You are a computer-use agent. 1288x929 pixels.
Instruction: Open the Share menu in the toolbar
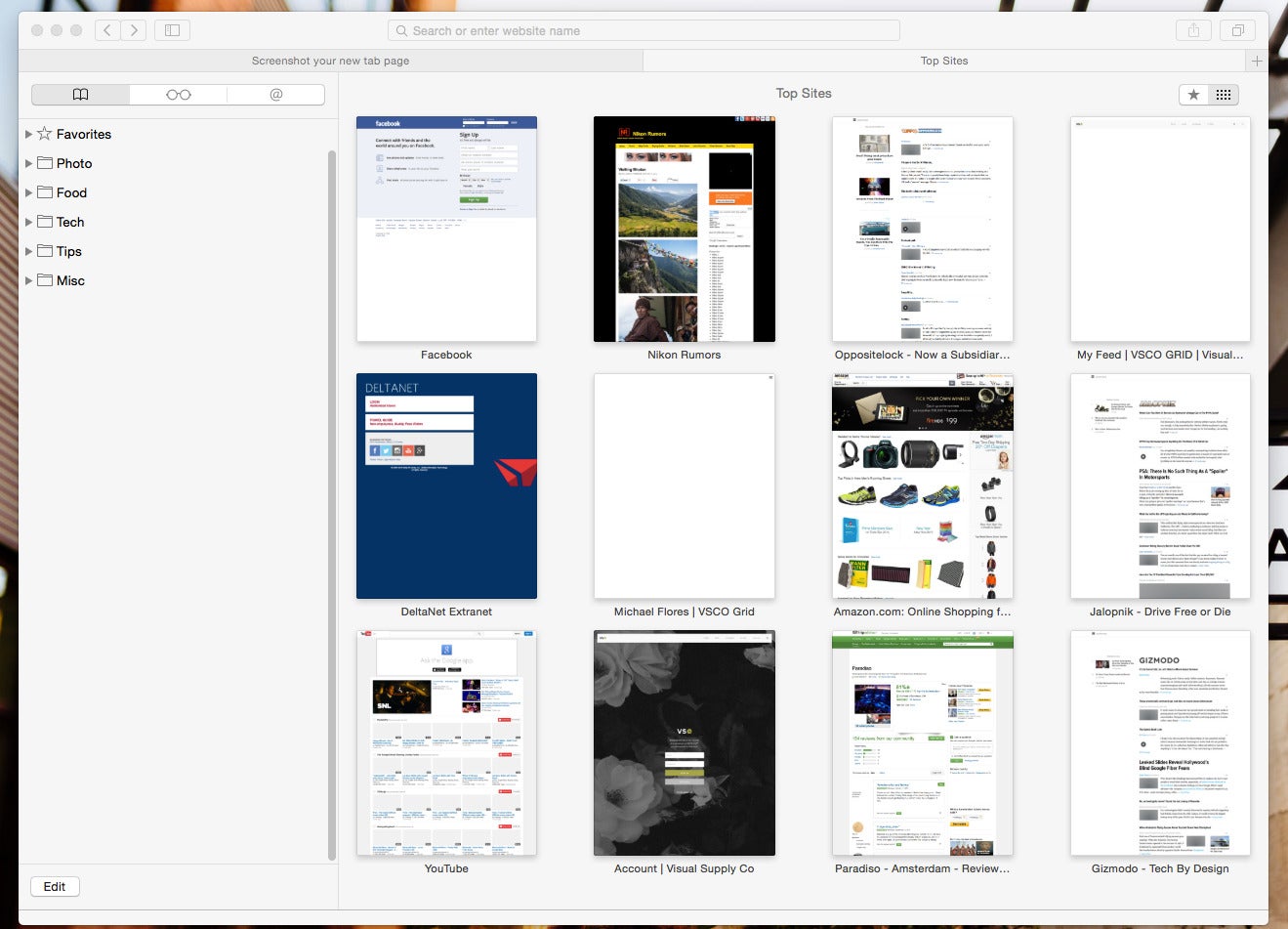click(1193, 30)
